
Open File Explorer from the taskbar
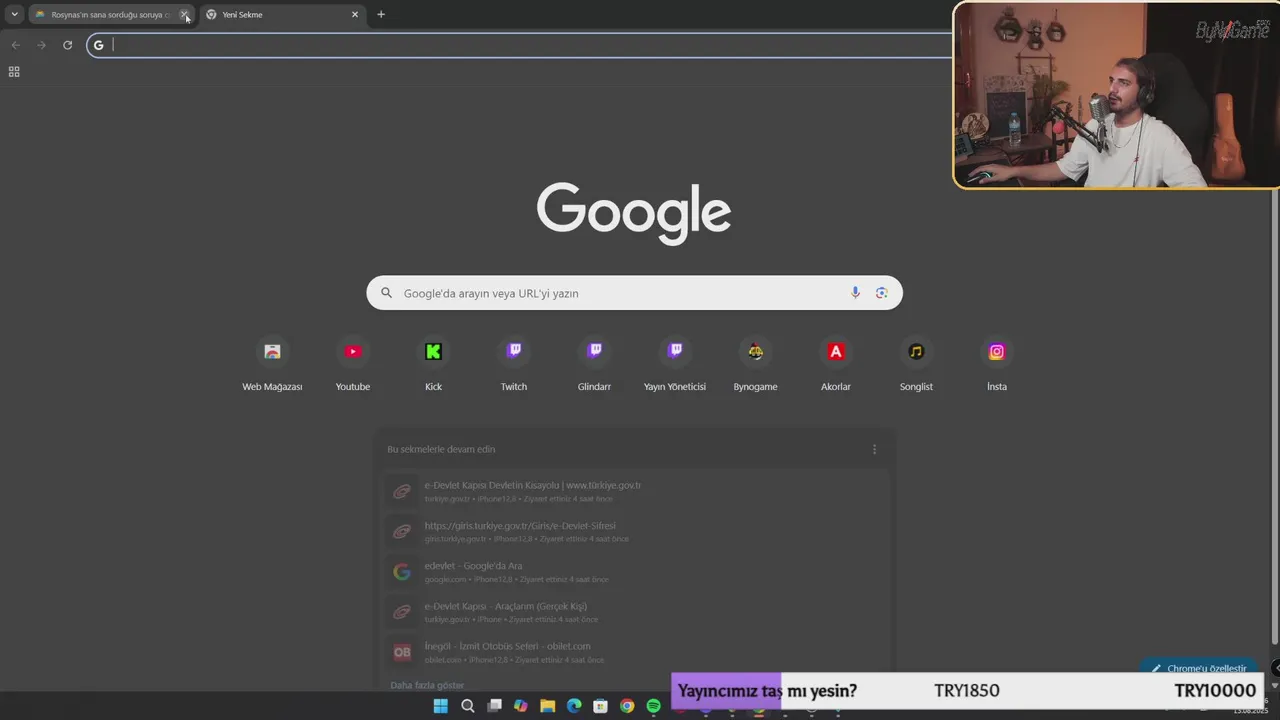pyautogui.click(x=547, y=706)
